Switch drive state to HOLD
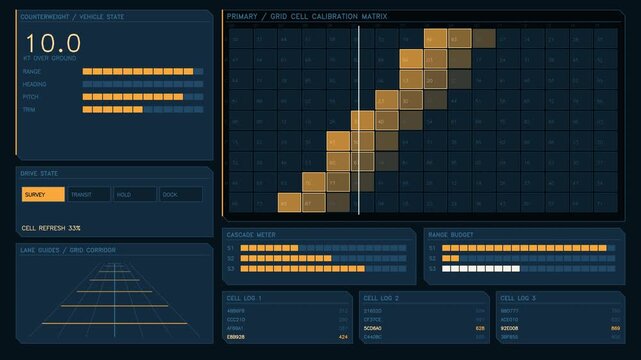The height and width of the screenshot is (360, 641). point(135,195)
